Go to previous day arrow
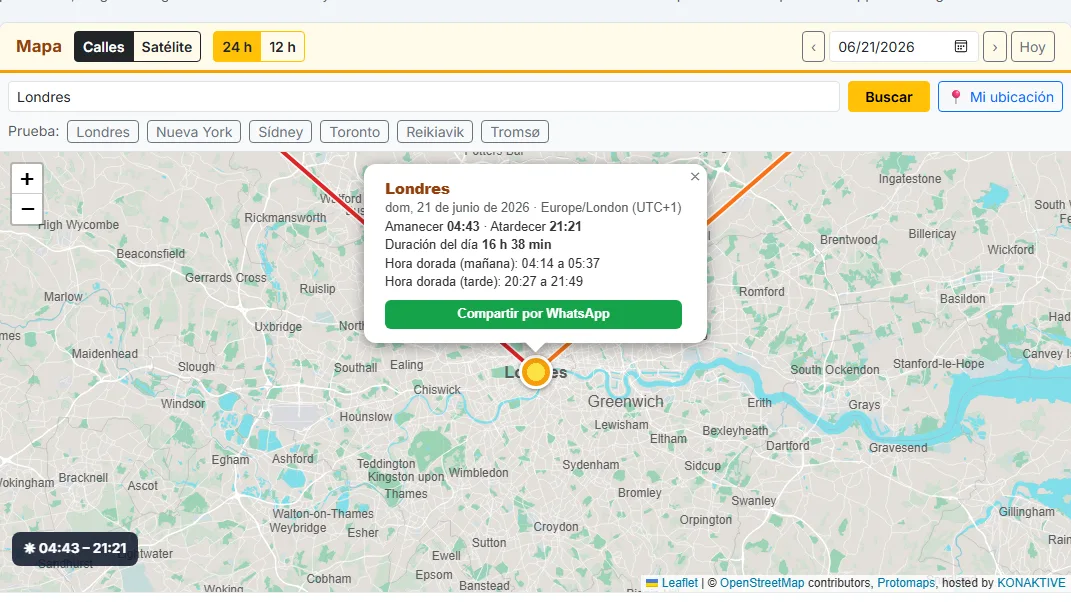 pos(813,47)
